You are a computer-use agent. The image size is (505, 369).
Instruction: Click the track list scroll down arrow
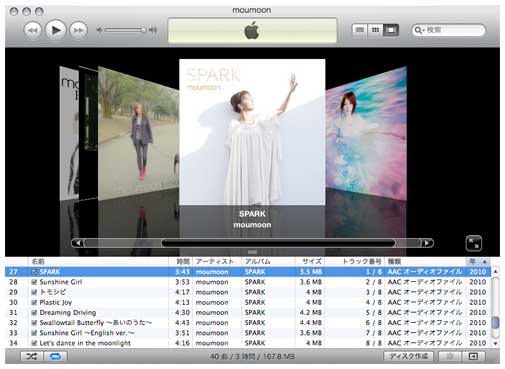pyautogui.click(x=495, y=343)
